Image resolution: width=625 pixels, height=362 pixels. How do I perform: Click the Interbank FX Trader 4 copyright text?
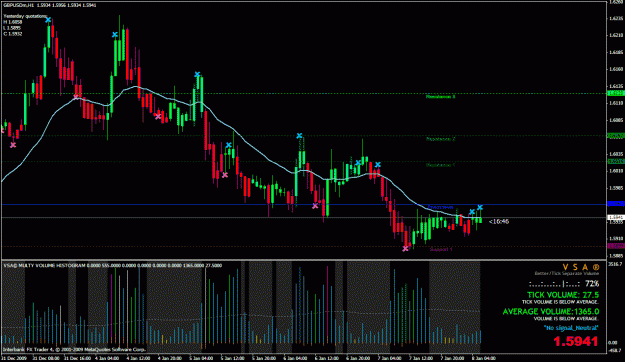point(75,350)
